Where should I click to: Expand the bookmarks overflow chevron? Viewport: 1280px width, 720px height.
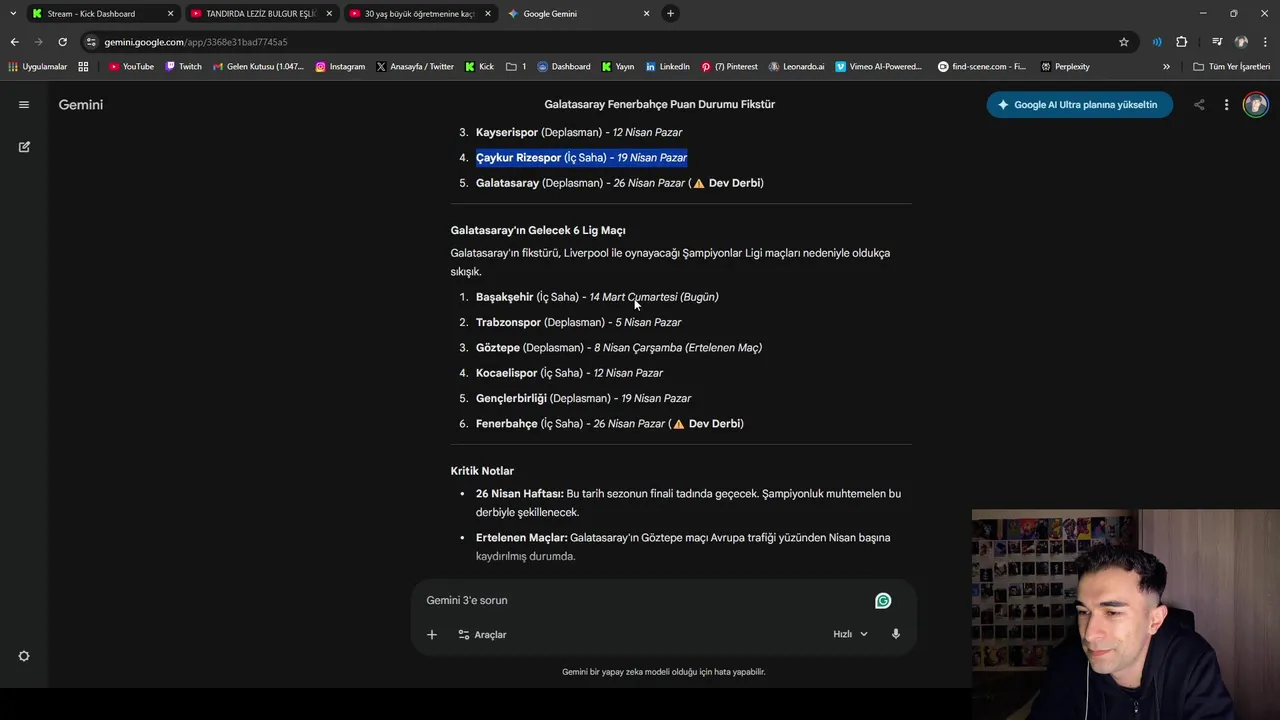point(1166,67)
